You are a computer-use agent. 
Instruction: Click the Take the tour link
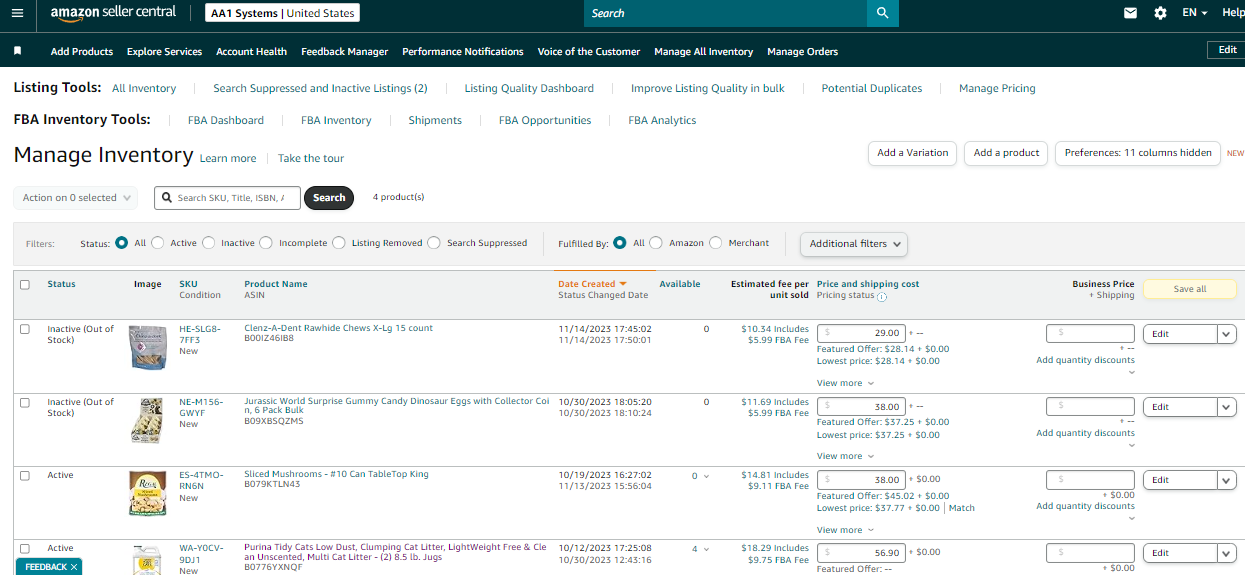(x=311, y=158)
